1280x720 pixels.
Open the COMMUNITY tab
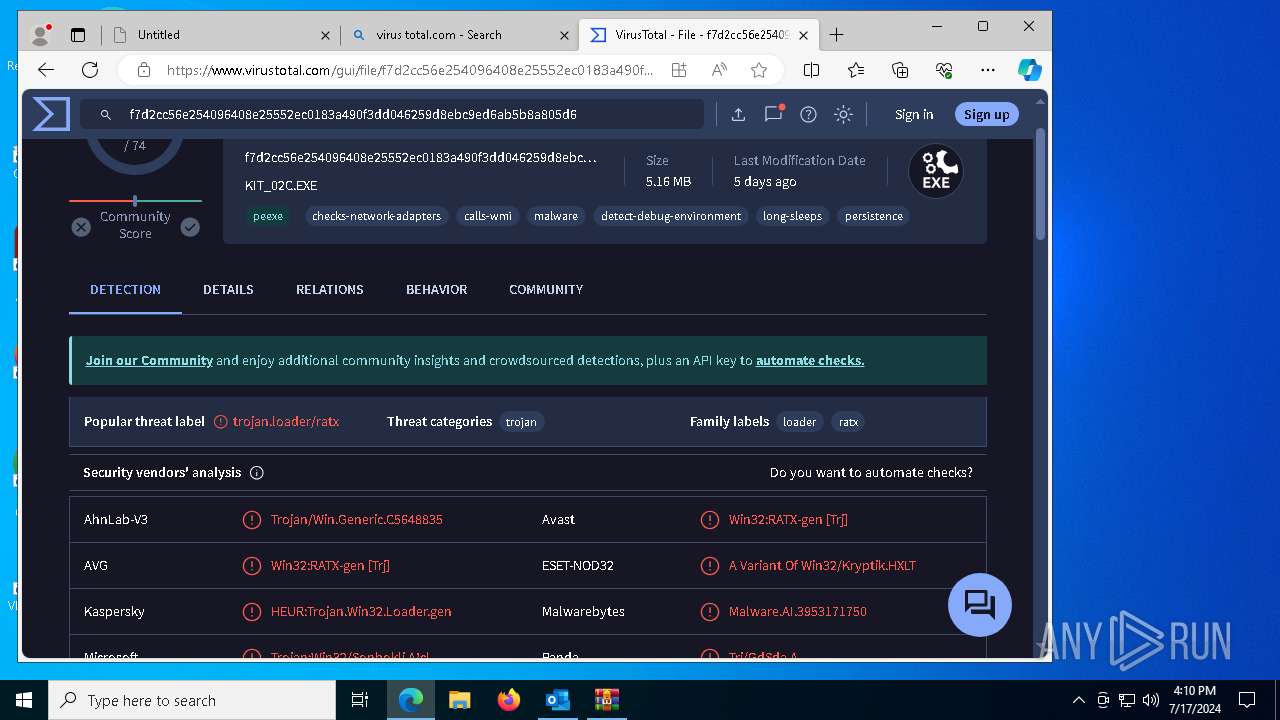(x=546, y=289)
